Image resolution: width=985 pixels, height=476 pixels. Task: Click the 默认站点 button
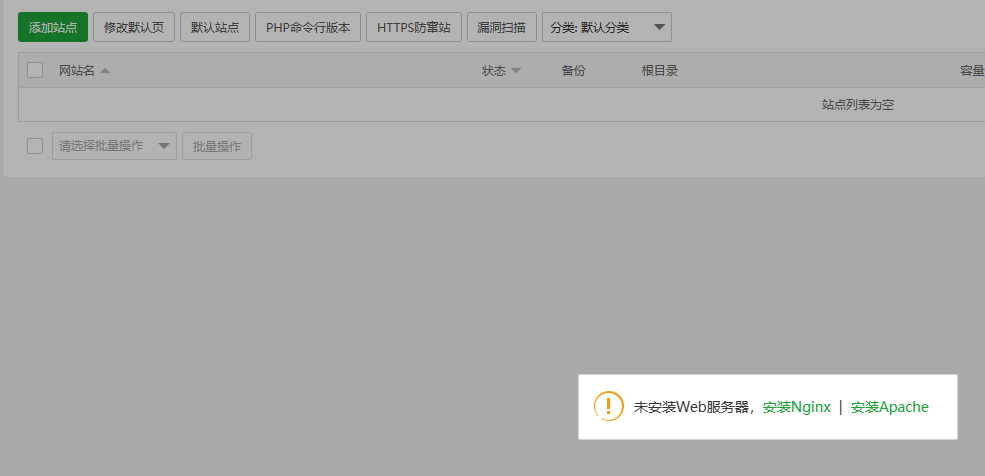(215, 27)
